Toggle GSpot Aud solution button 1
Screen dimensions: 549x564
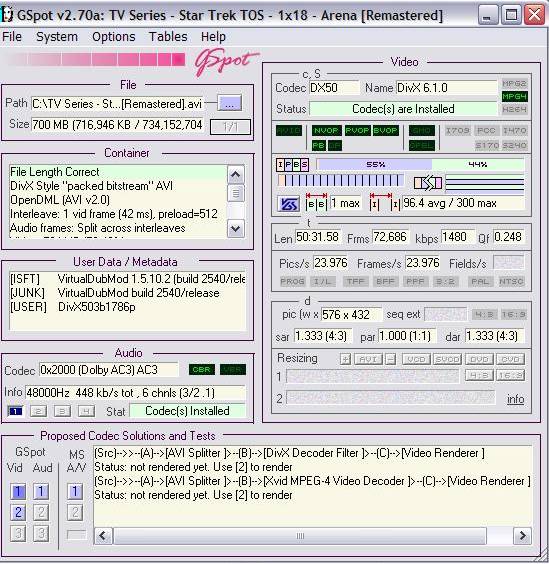pyautogui.click(x=41, y=491)
